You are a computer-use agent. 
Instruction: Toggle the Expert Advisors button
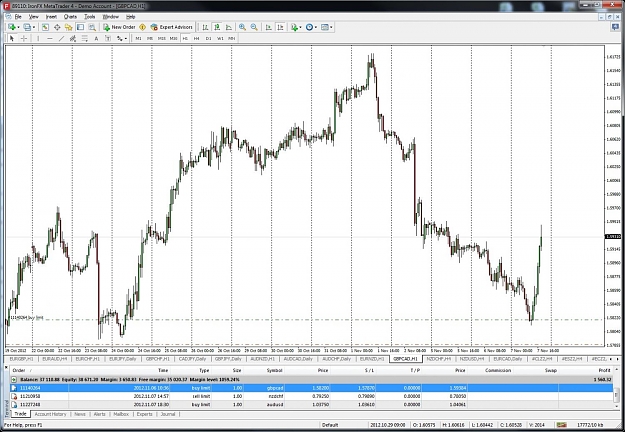pos(172,27)
